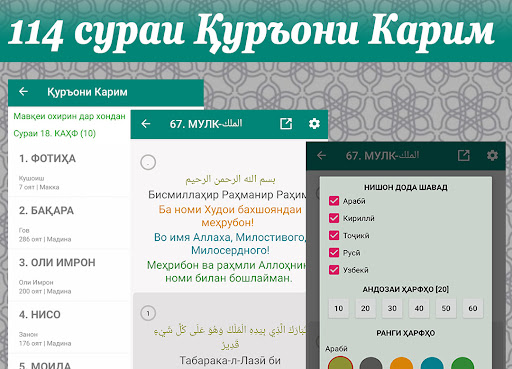
Task: Go back from the Қуръони Карим surah list
Action: tap(23, 91)
